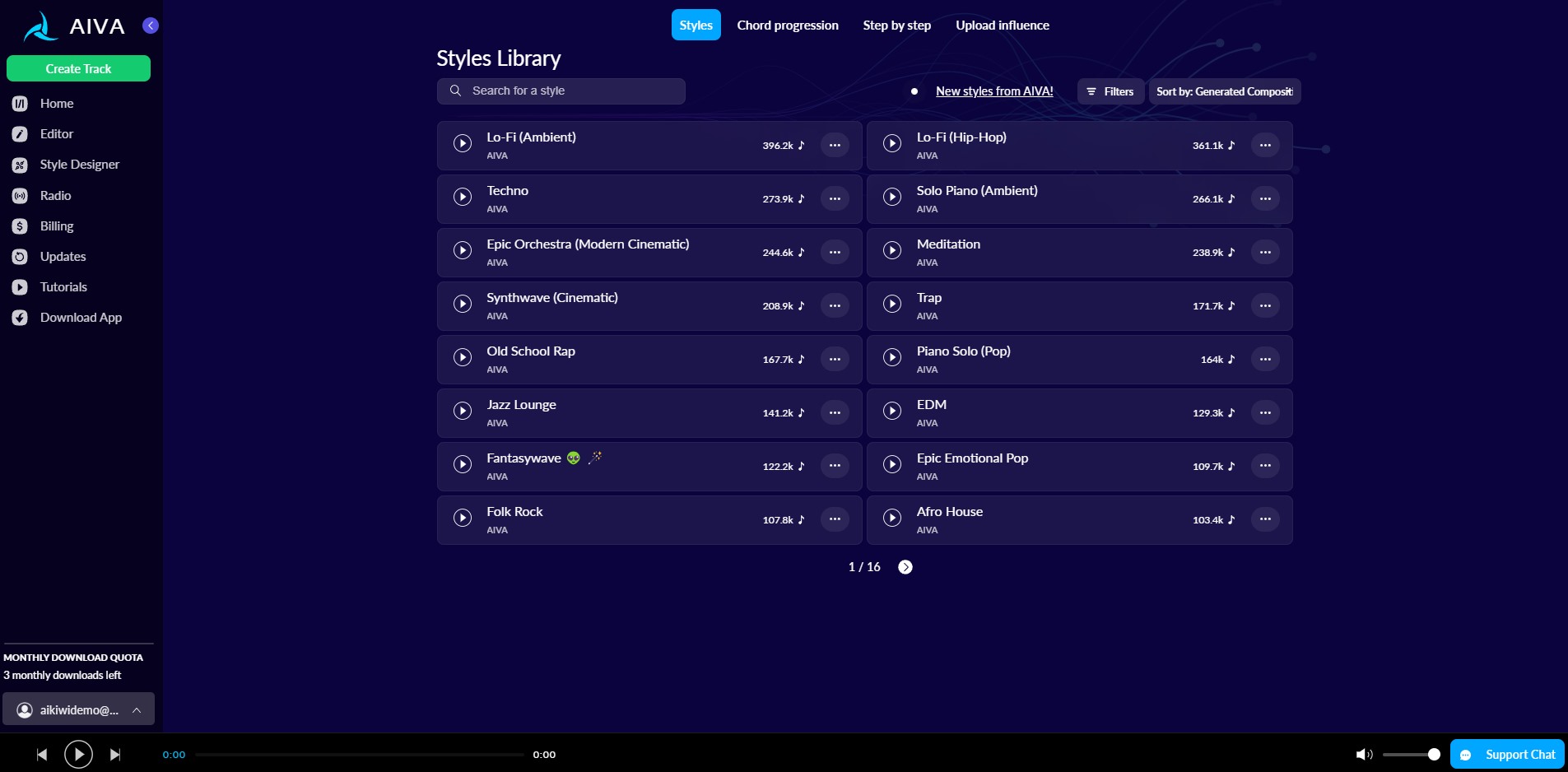The width and height of the screenshot is (1568, 772).
Task: Click the Search for a style field
Action: [561, 91]
